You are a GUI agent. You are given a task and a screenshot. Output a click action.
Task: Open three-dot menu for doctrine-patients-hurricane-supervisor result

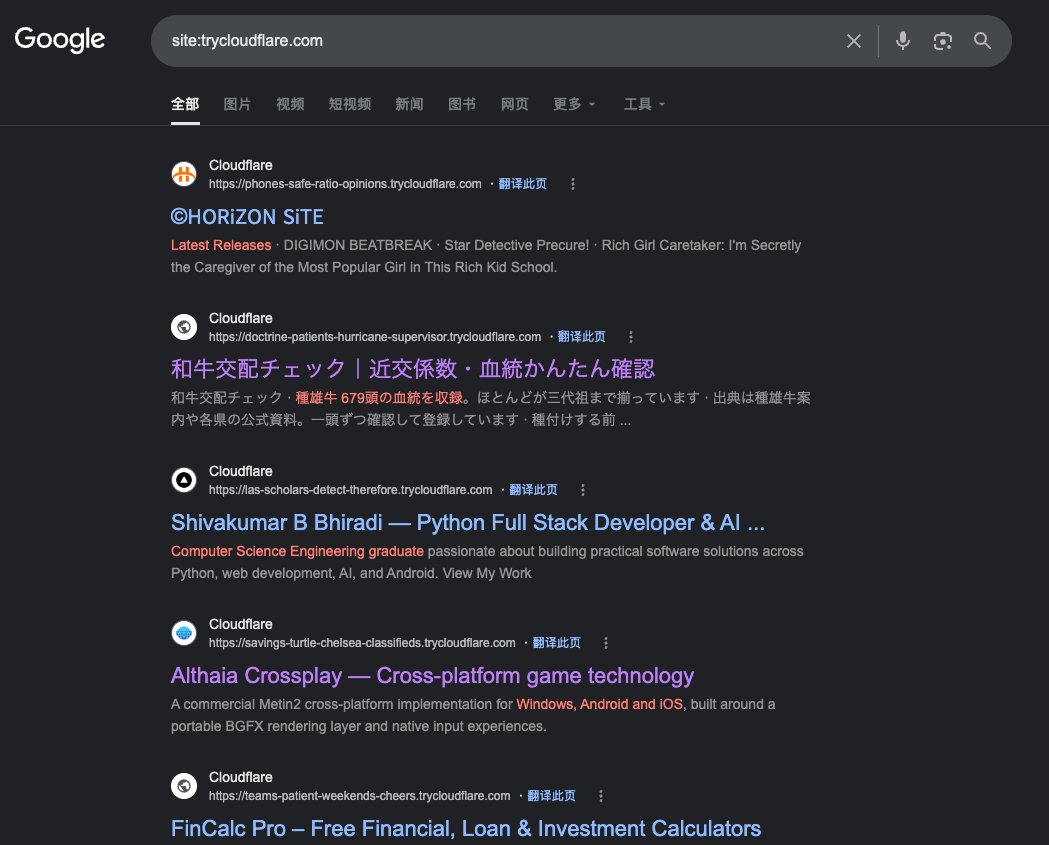click(631, 337)
